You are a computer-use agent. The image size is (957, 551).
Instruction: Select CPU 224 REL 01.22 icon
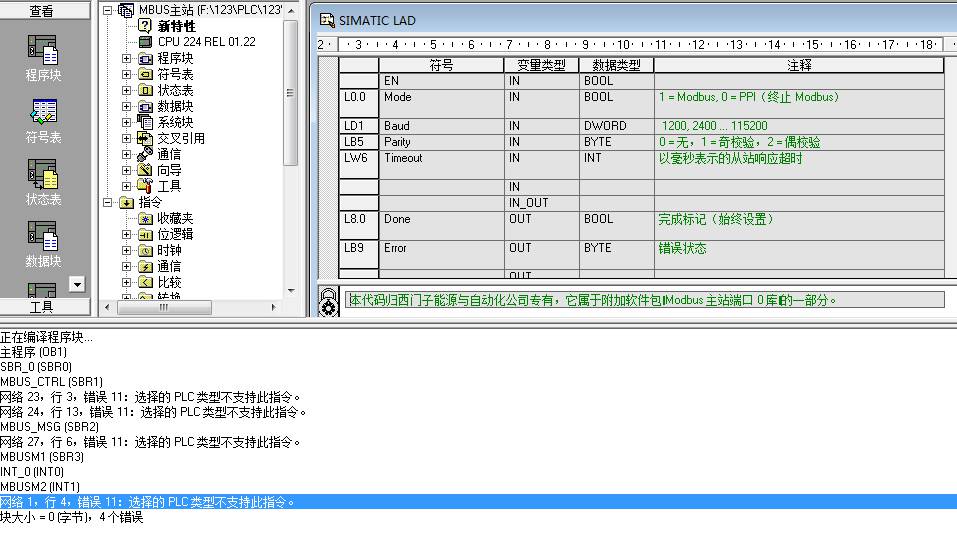click(x=145, y=41)
